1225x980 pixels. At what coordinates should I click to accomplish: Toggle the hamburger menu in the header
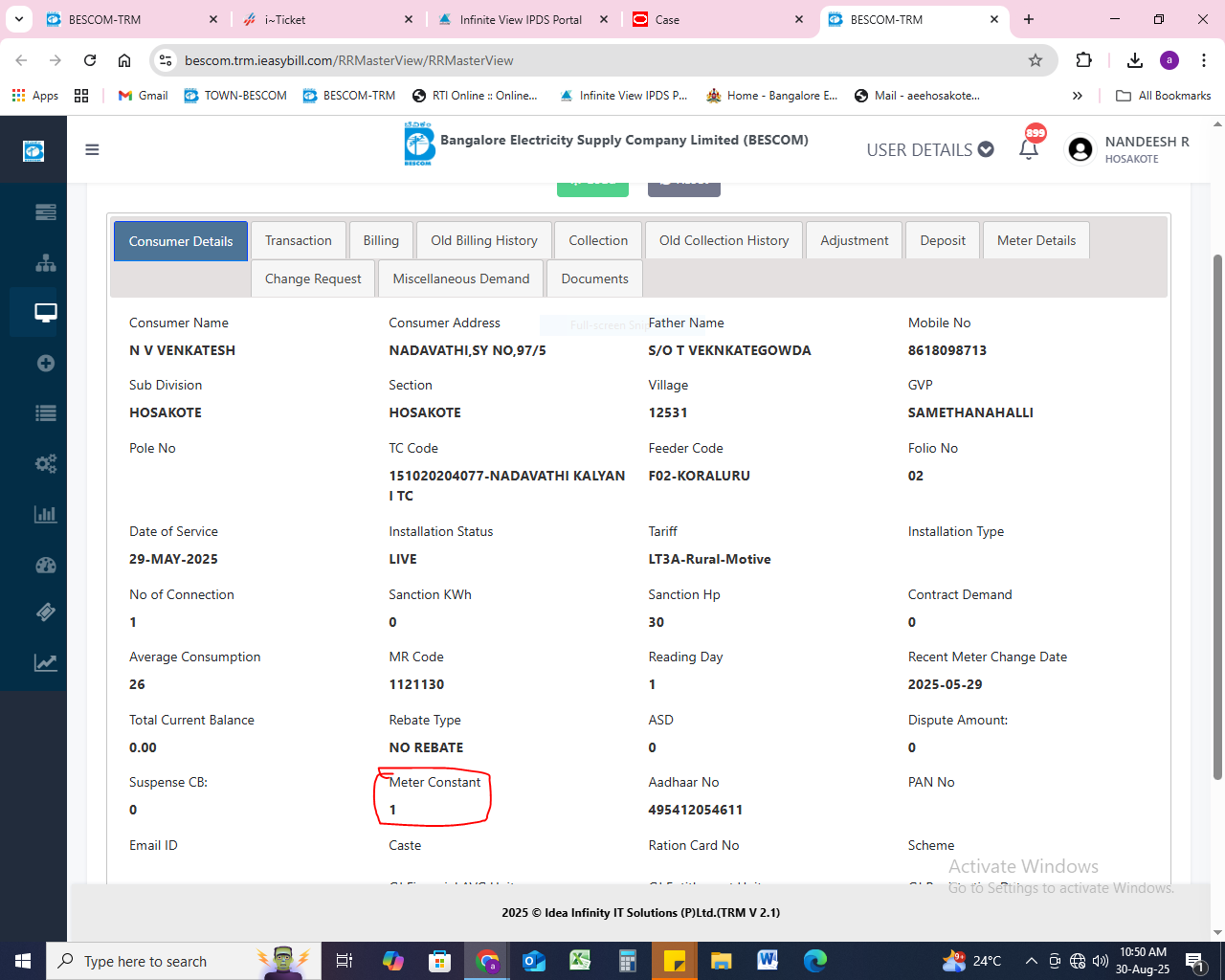coord(92,149)
